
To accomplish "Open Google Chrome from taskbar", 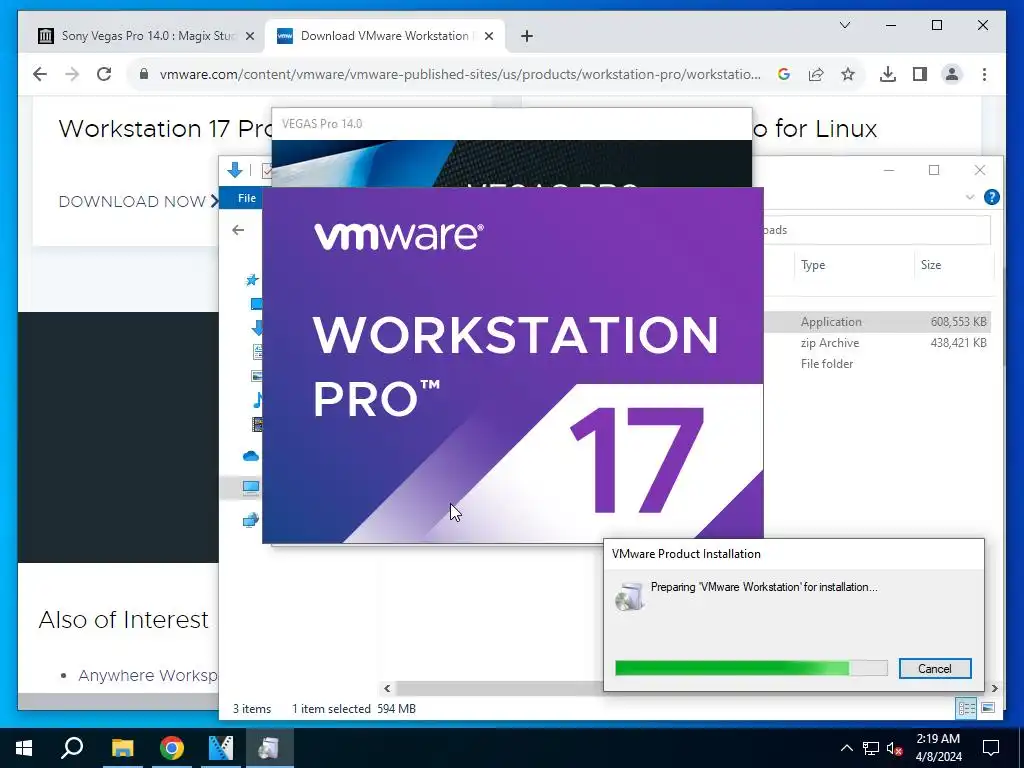I will point(172,748).
